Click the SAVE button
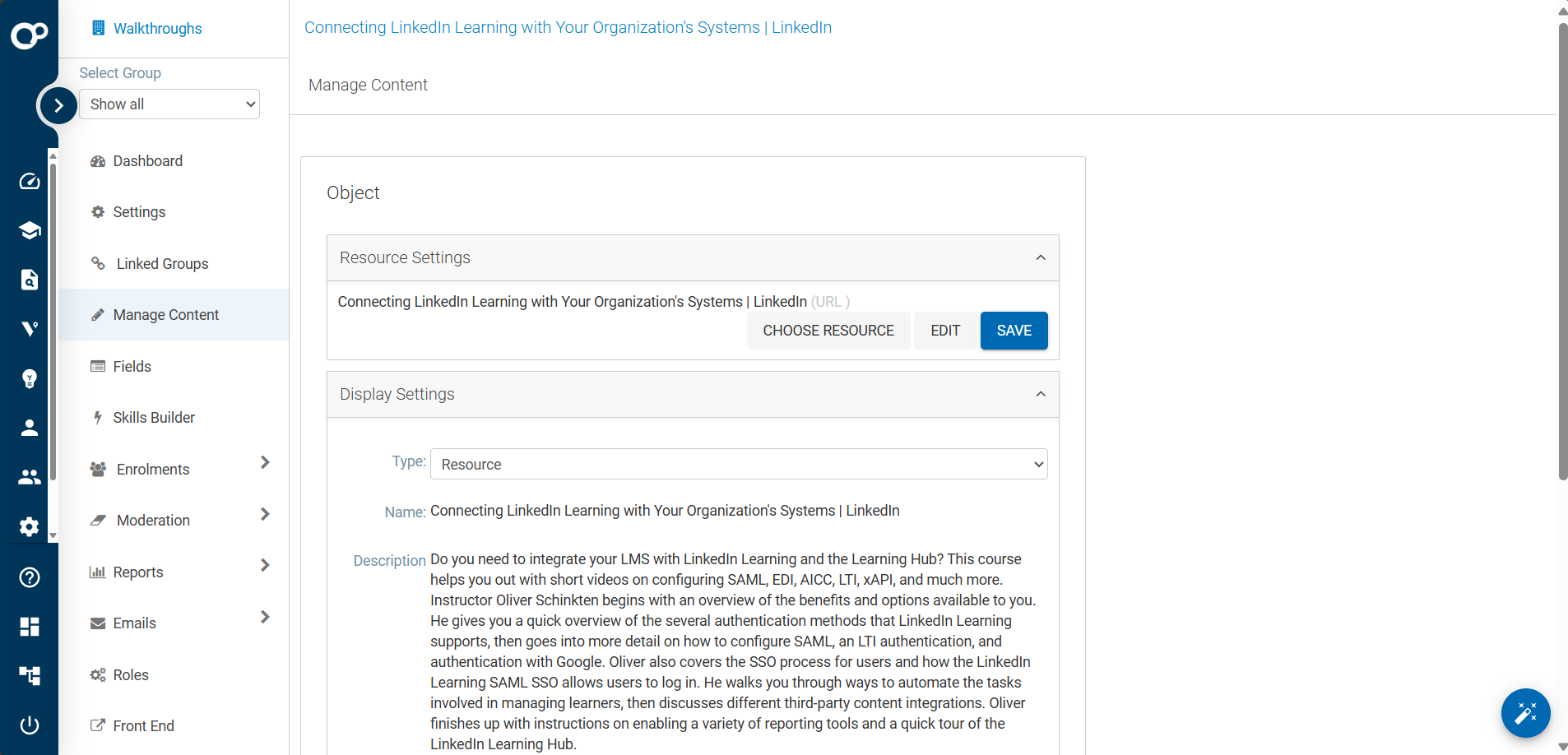1568x755 pixels. tap(1014, 331)
